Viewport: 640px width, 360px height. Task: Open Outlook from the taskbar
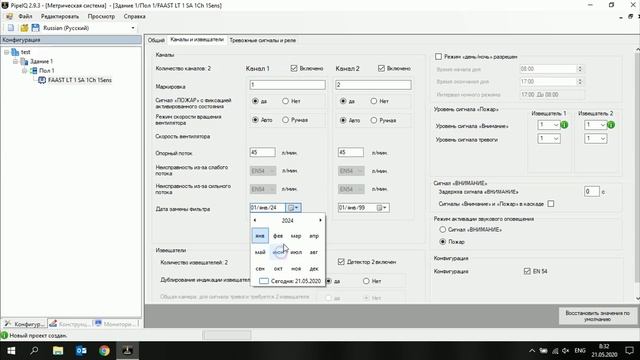click(x=81, y=351)
